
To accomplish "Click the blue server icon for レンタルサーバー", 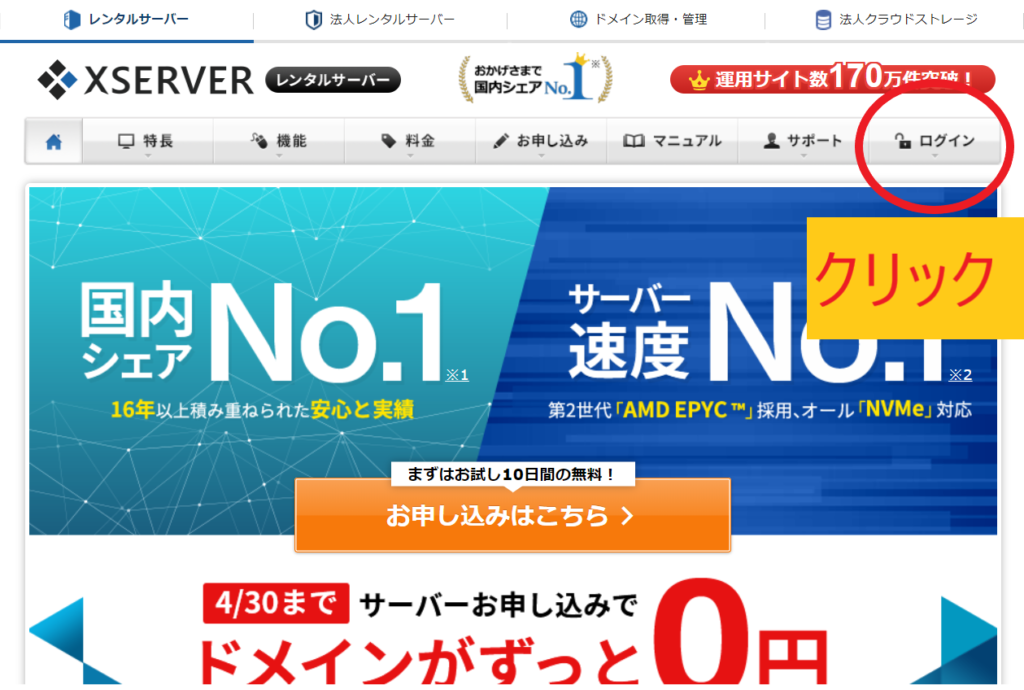I will (x=72, y=20).
